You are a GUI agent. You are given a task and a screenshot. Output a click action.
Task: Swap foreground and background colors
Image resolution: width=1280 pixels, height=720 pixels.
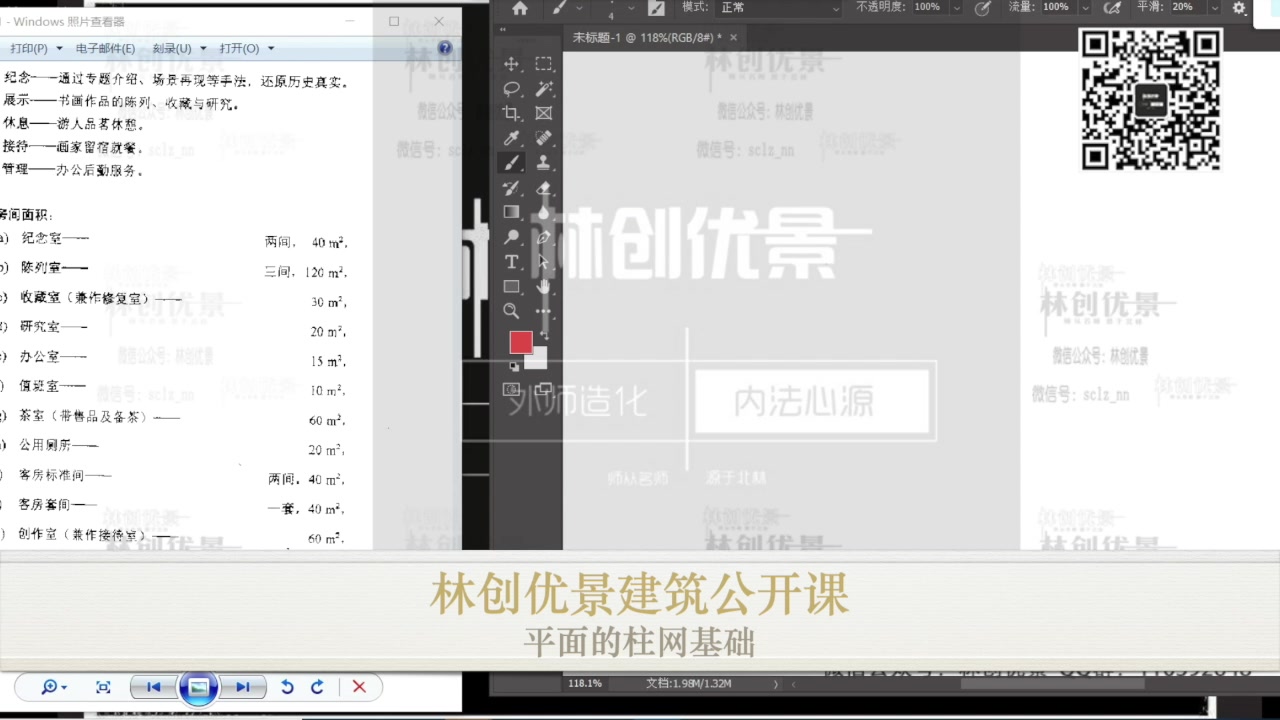pos(543,335)
